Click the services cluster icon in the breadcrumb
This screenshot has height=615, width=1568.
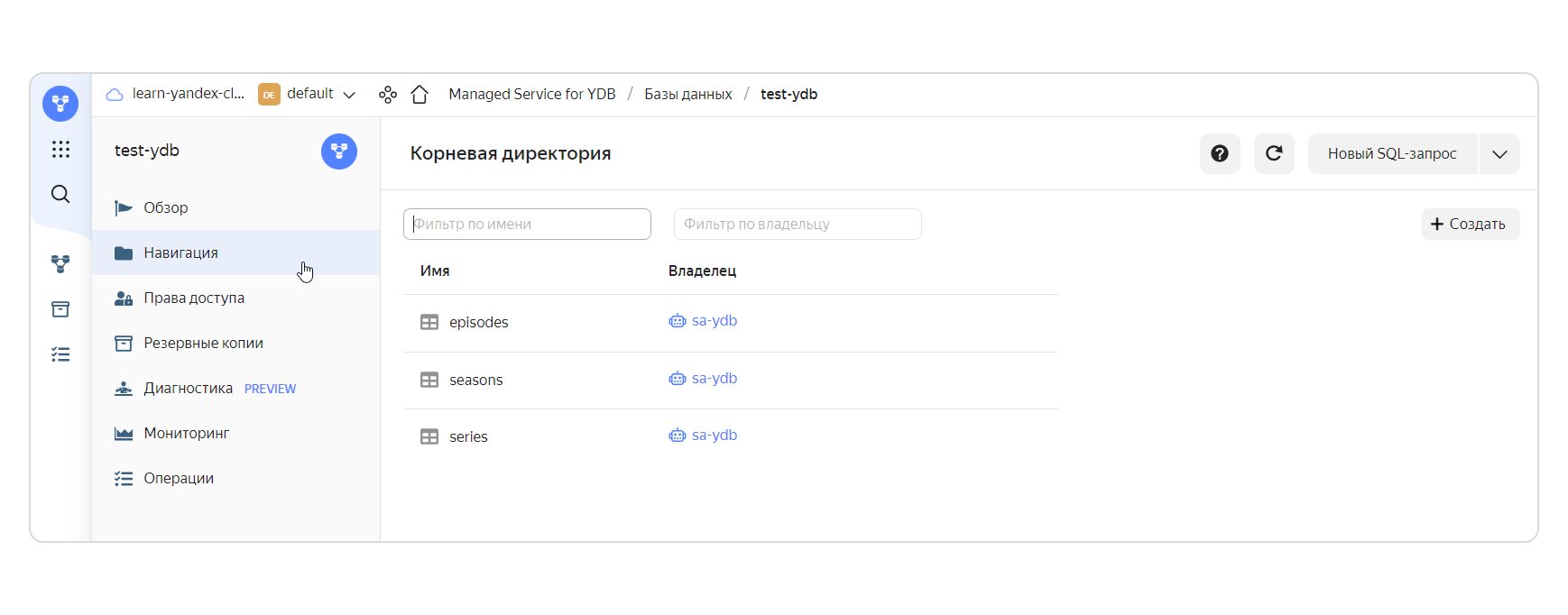click(x=388, y=95)
